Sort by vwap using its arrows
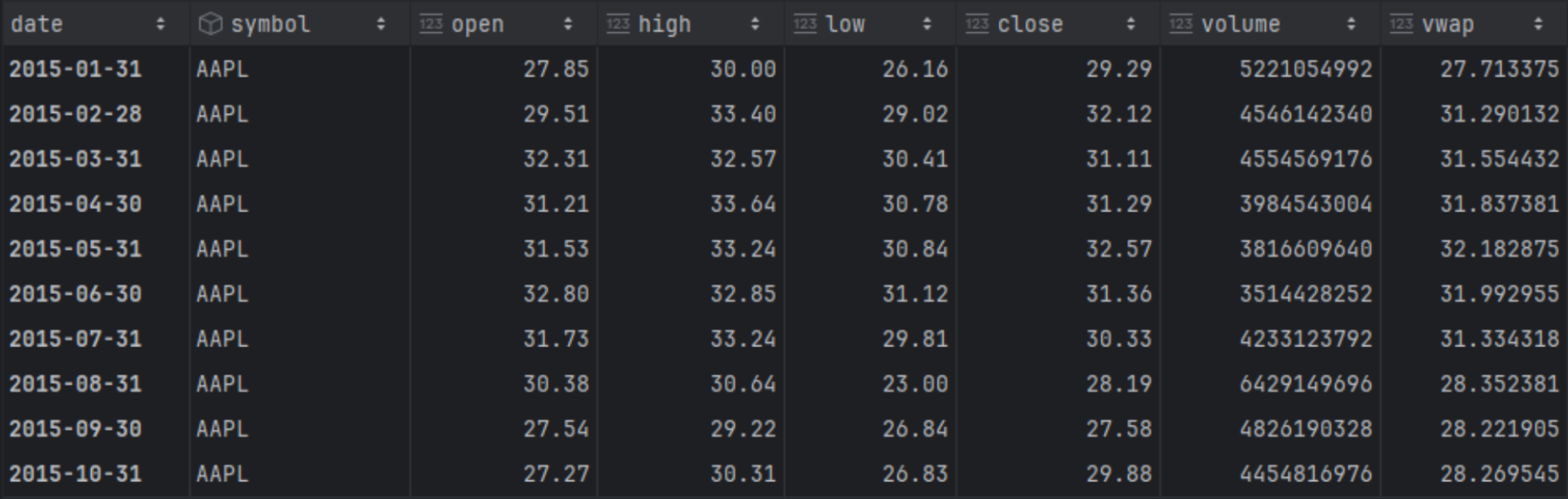This screenshot has height=499, width=1568. coord(1539,24)
